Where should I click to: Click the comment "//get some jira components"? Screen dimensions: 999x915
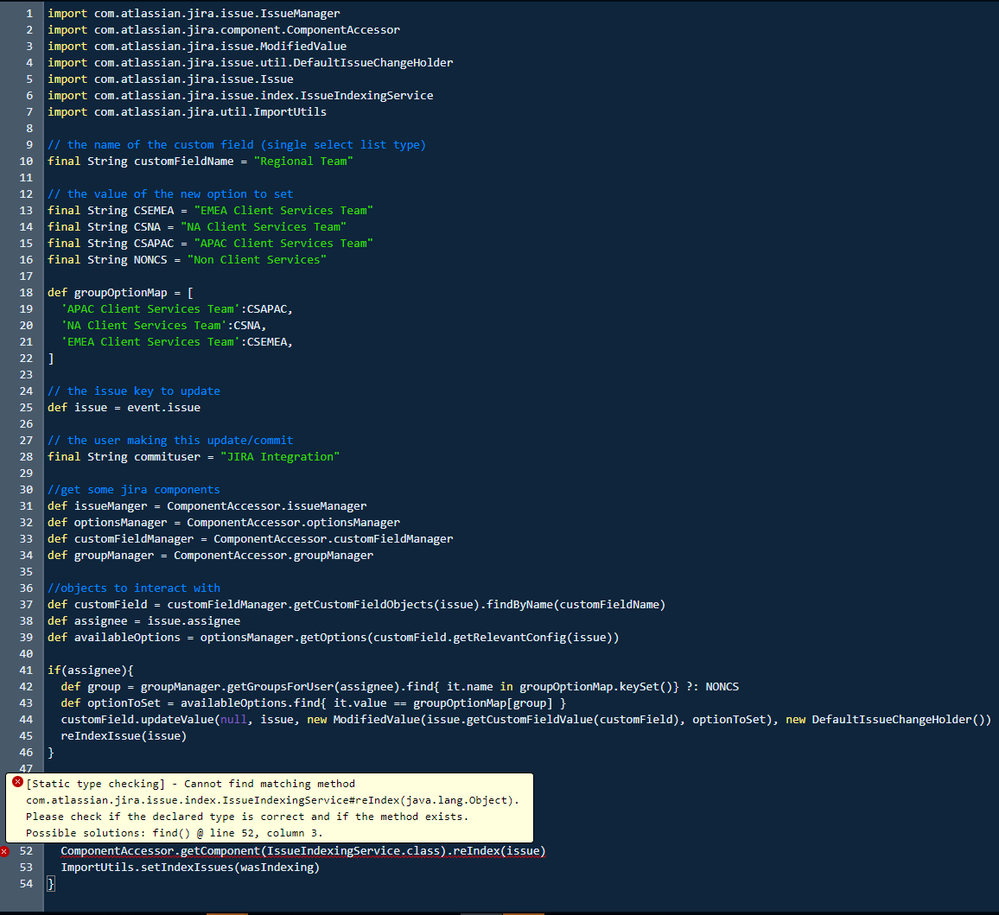134,490
